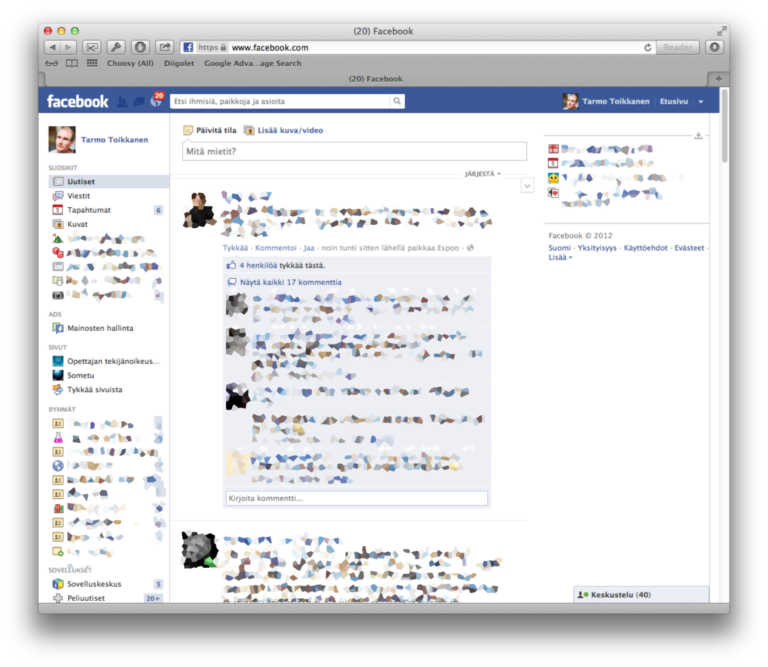This screenshot has height=667, width=768.
Task: Open the Reading List glasses icon
Action: (x=51, y=63)
